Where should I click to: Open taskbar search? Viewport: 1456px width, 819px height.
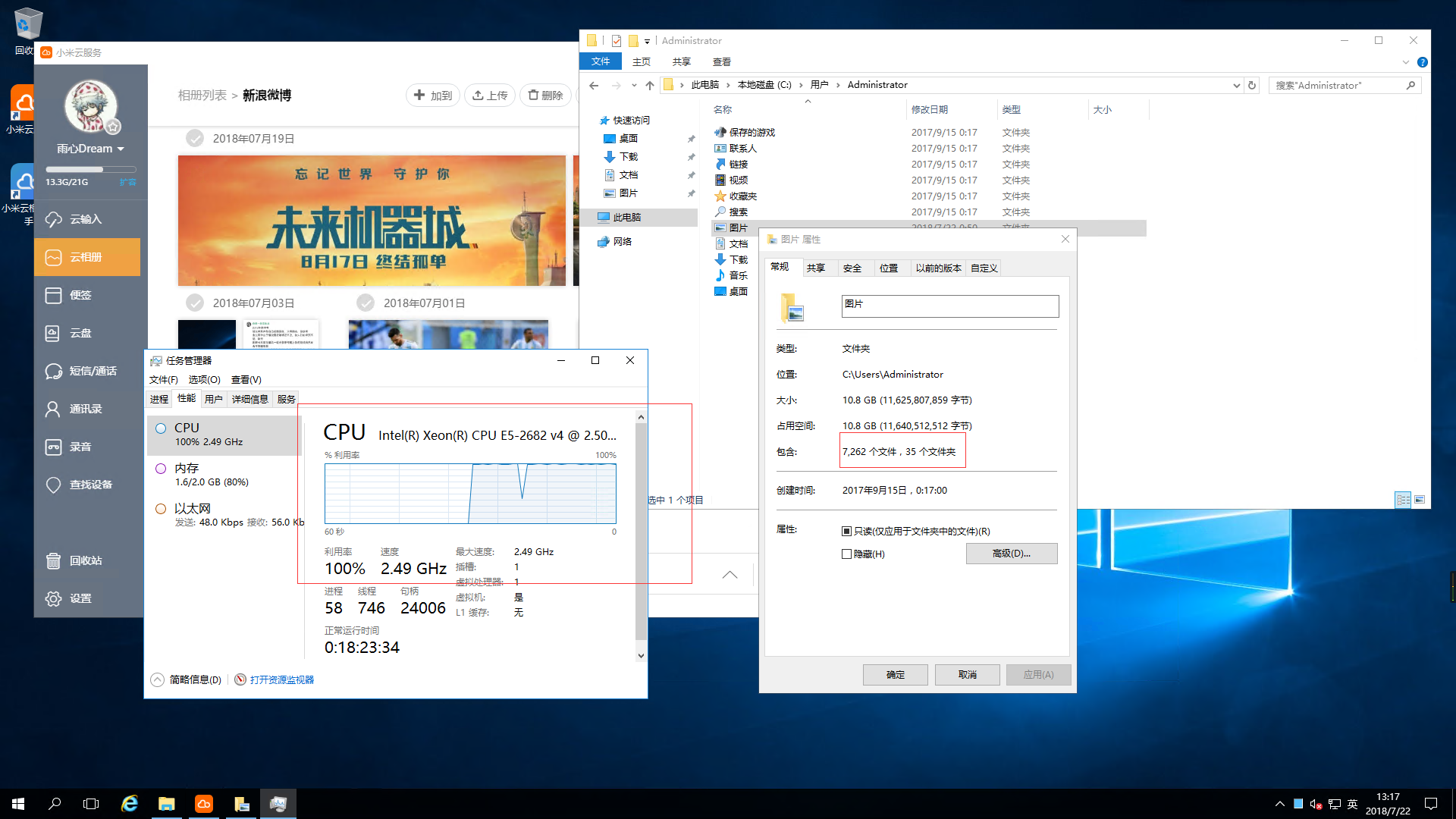click(x=55, y=804)
